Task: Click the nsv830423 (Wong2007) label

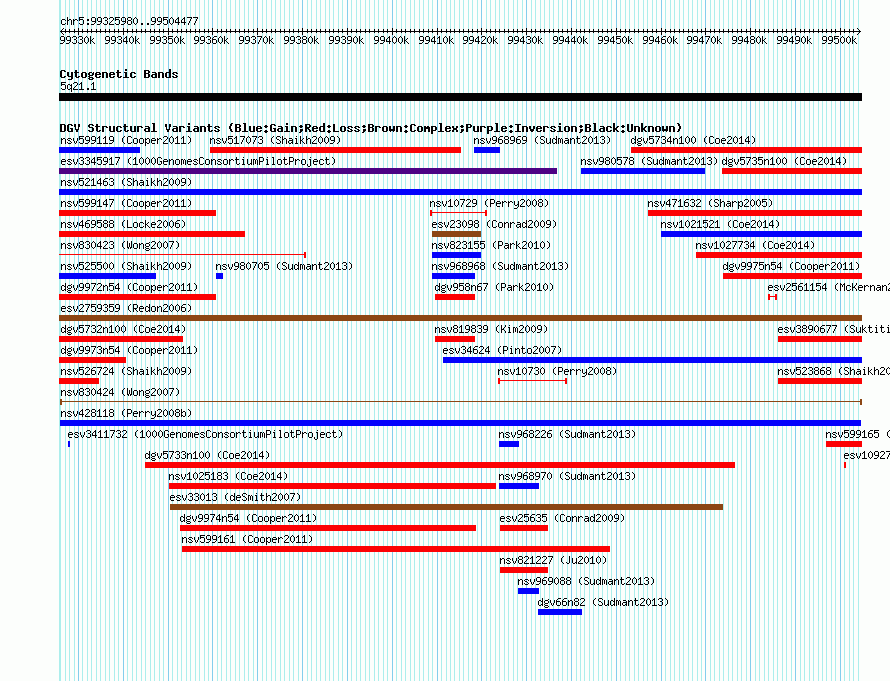Action: (120, 245)
